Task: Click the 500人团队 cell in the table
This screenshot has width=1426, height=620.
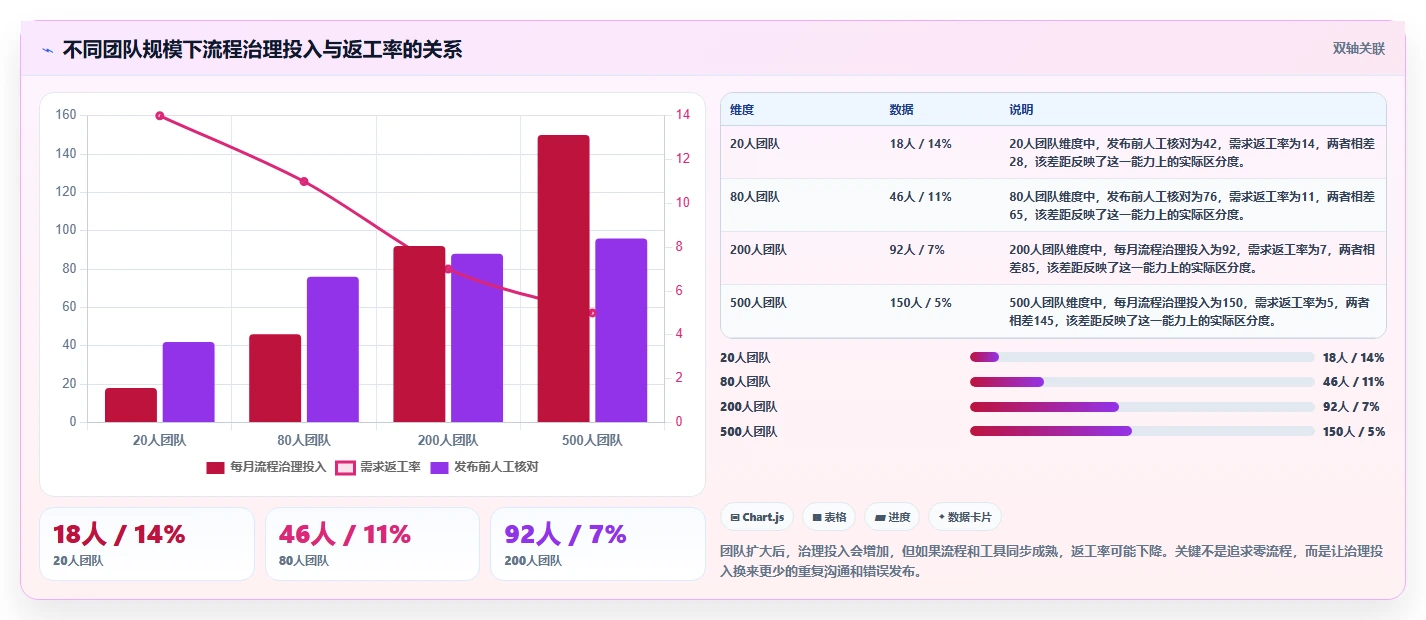Action: pos(758,303)
